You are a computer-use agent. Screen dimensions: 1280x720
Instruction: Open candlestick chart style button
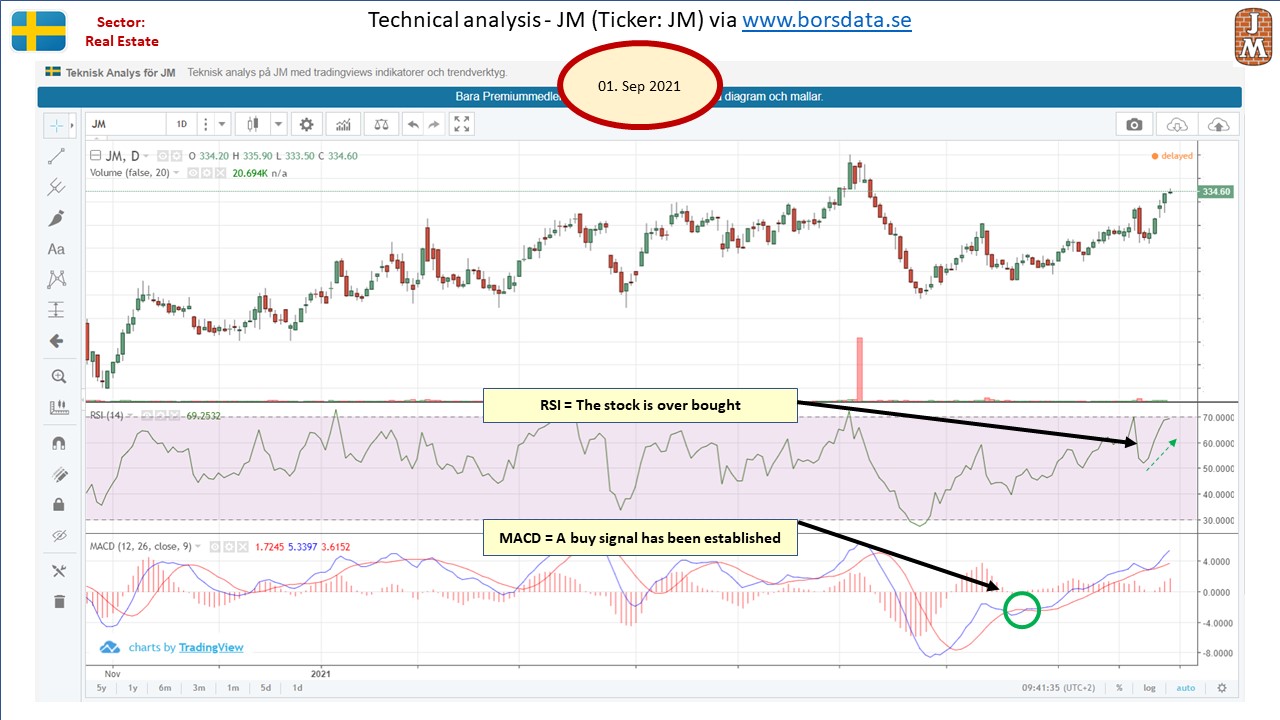click(x=252, y=124)
